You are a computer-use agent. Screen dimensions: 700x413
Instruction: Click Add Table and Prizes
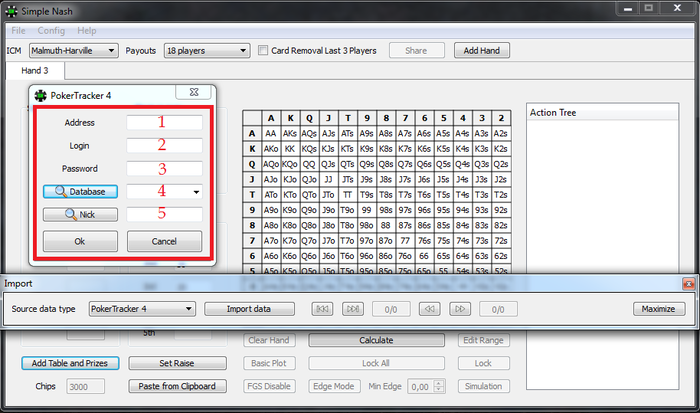70,363
